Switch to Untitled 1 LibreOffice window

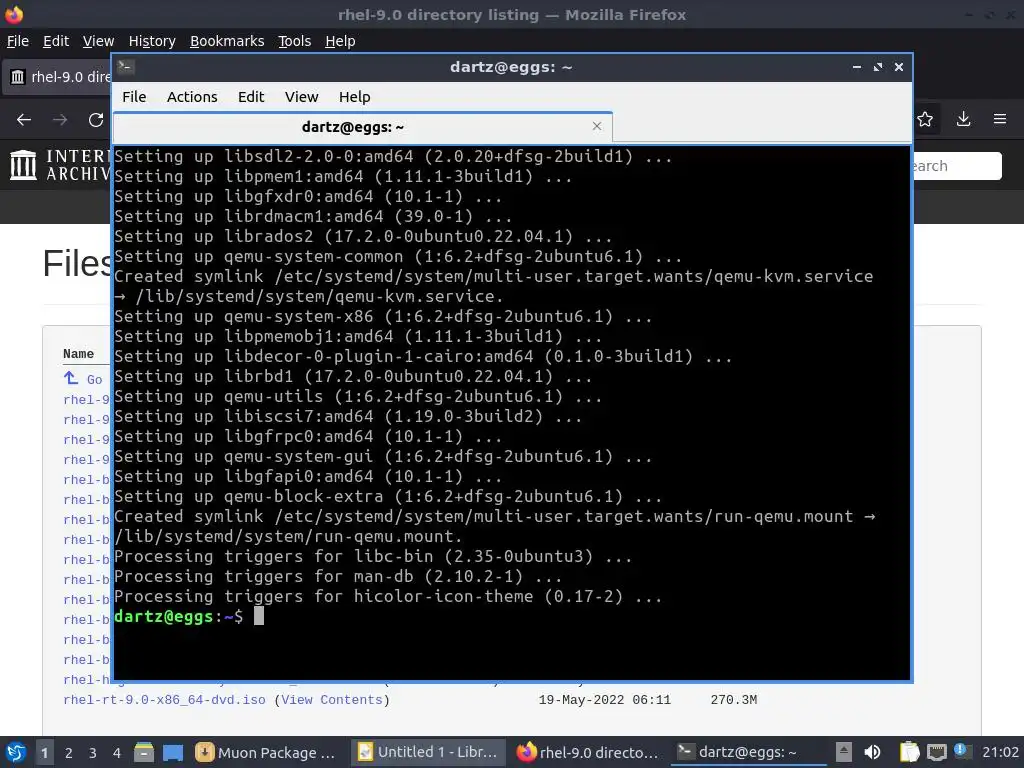428,752
